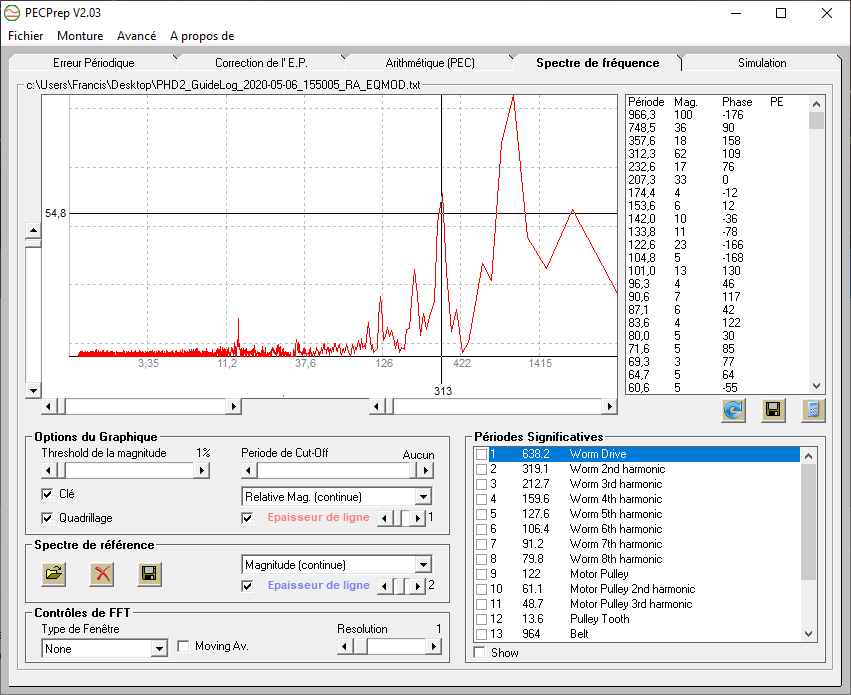This screenshot has width=851, height=695.
Task: Select the Worm 3rd harmonic row
Action: click(x=637, y=484)
